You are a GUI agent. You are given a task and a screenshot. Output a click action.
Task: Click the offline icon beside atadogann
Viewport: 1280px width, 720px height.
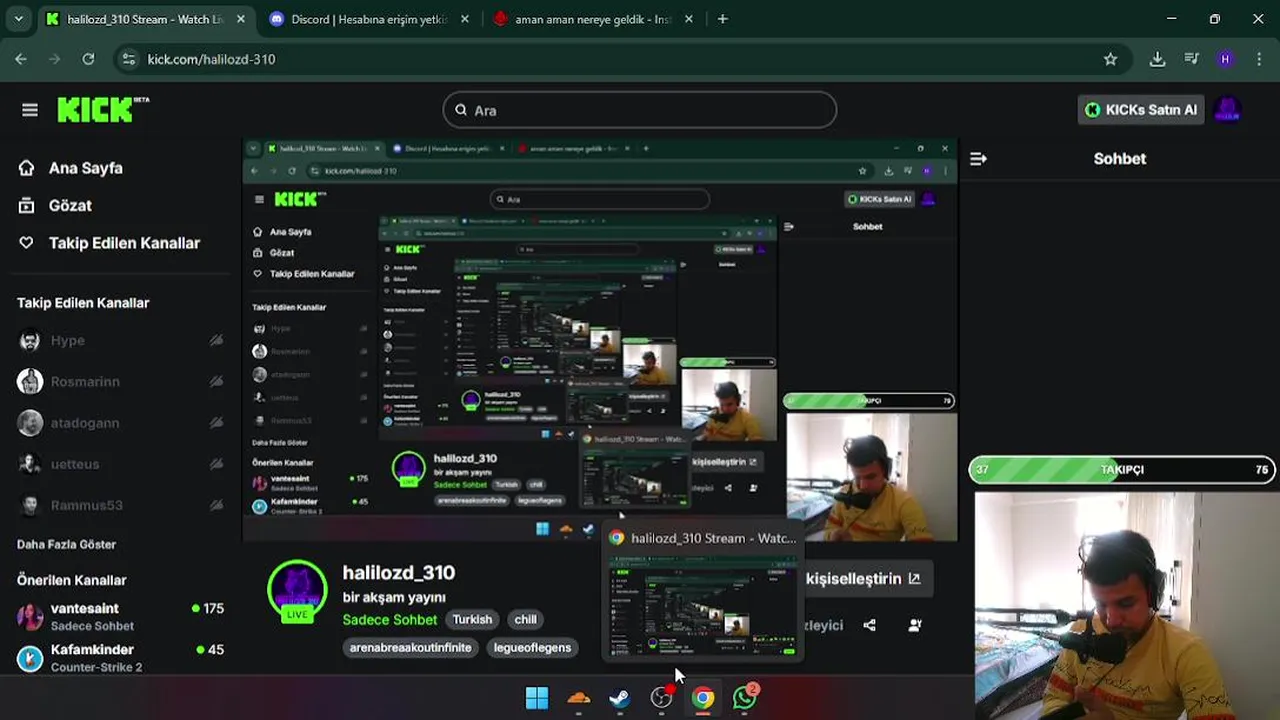point(216,423)
